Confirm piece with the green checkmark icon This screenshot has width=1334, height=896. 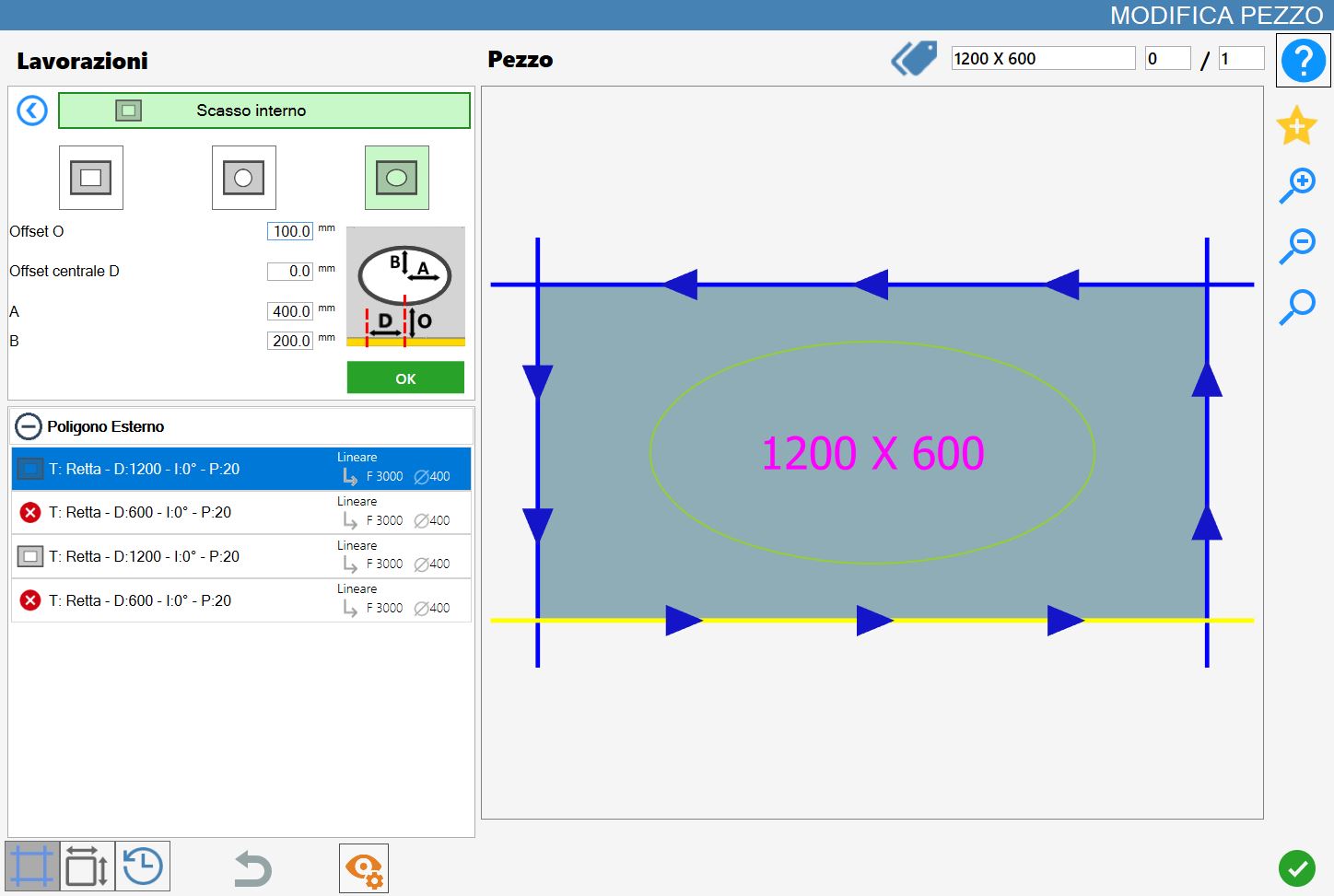click(1297, 867)
